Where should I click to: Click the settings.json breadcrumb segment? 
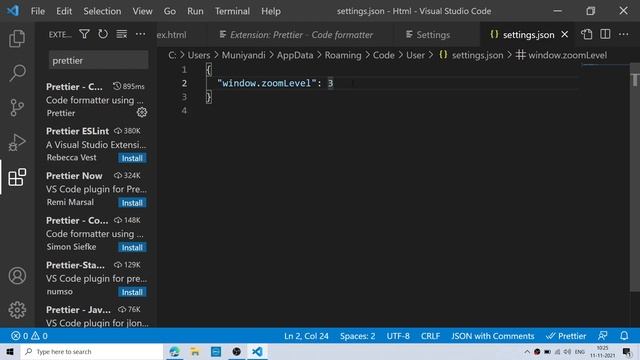tap(471, 55)
